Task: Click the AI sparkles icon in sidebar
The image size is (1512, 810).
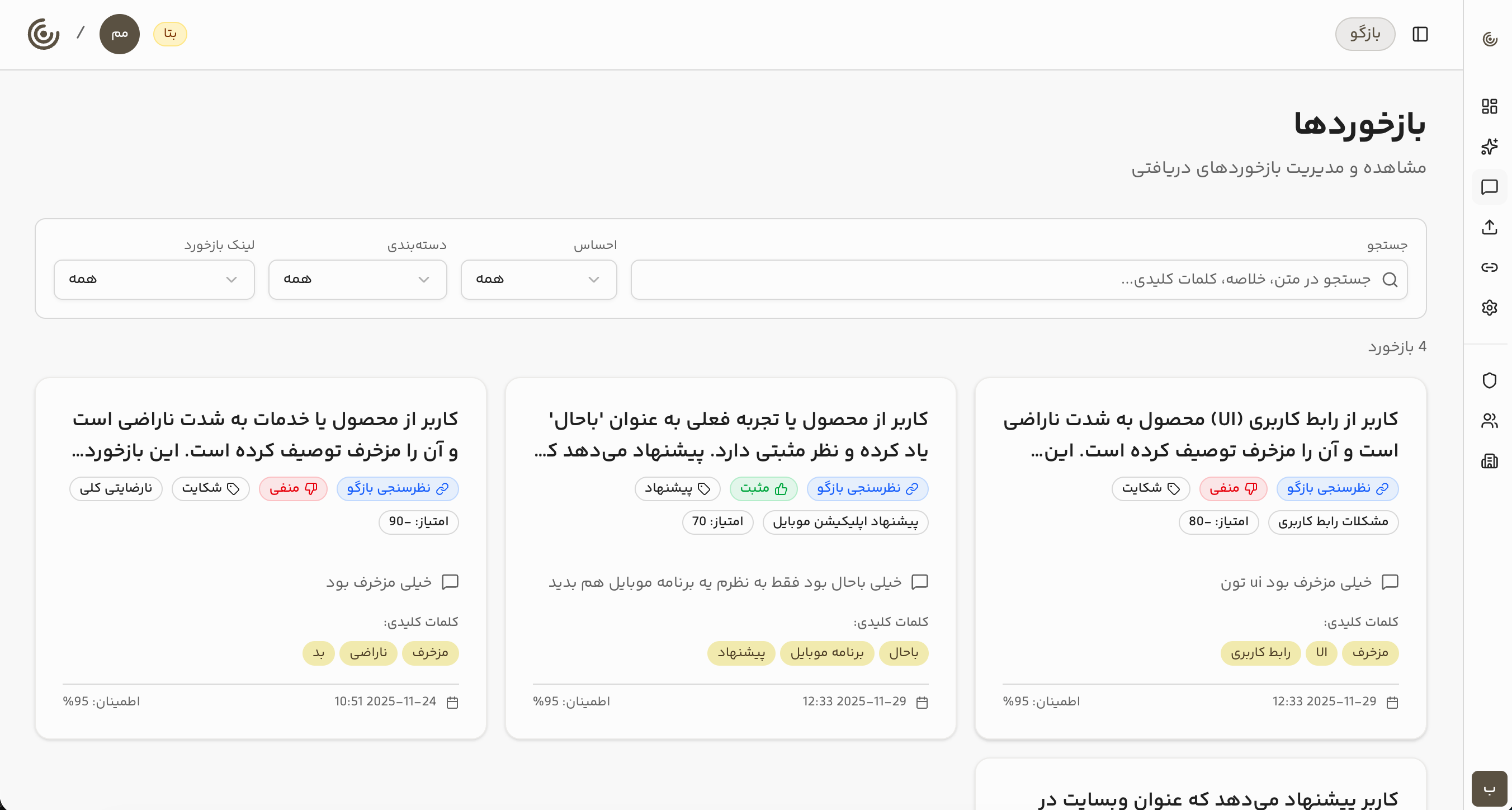Action: click(1489, 146)
